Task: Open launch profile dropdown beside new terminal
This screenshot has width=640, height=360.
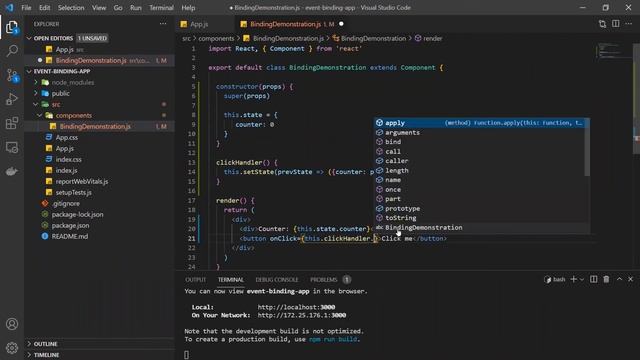Action: 582,279
